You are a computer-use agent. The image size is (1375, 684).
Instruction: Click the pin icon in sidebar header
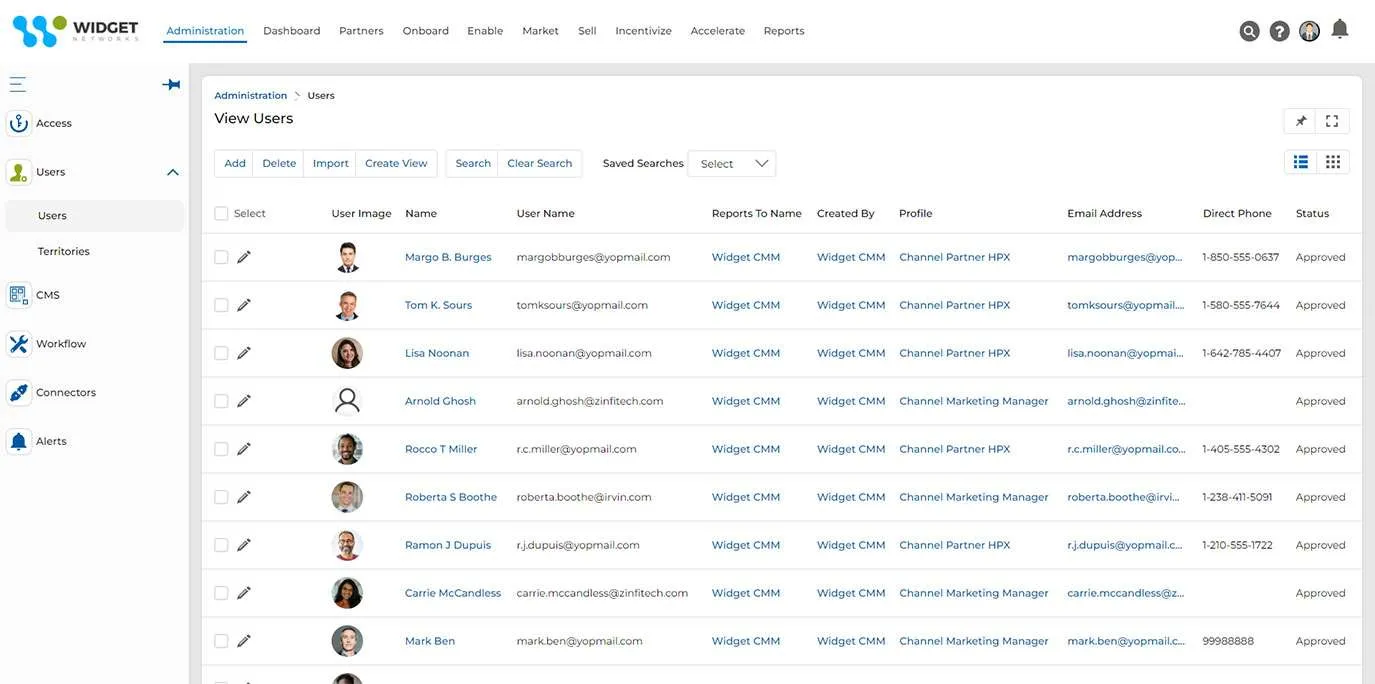pos(171,85)
